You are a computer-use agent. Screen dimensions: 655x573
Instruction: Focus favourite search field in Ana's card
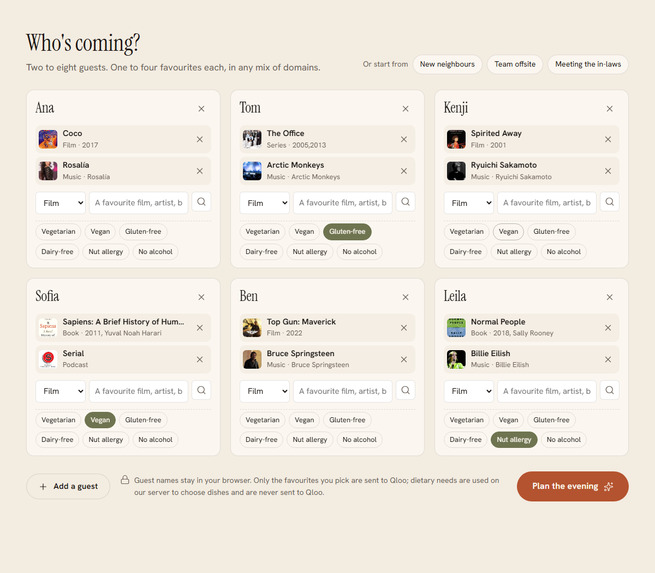click(139, 203)
